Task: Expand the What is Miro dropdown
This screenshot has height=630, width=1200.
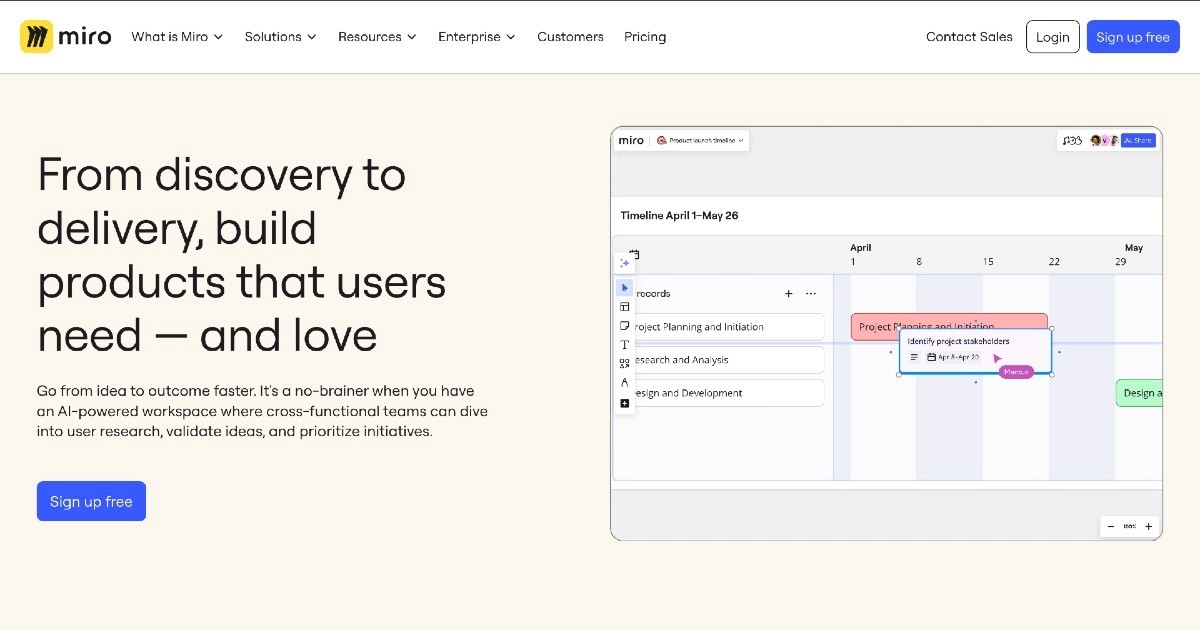Action: point(177,37)
